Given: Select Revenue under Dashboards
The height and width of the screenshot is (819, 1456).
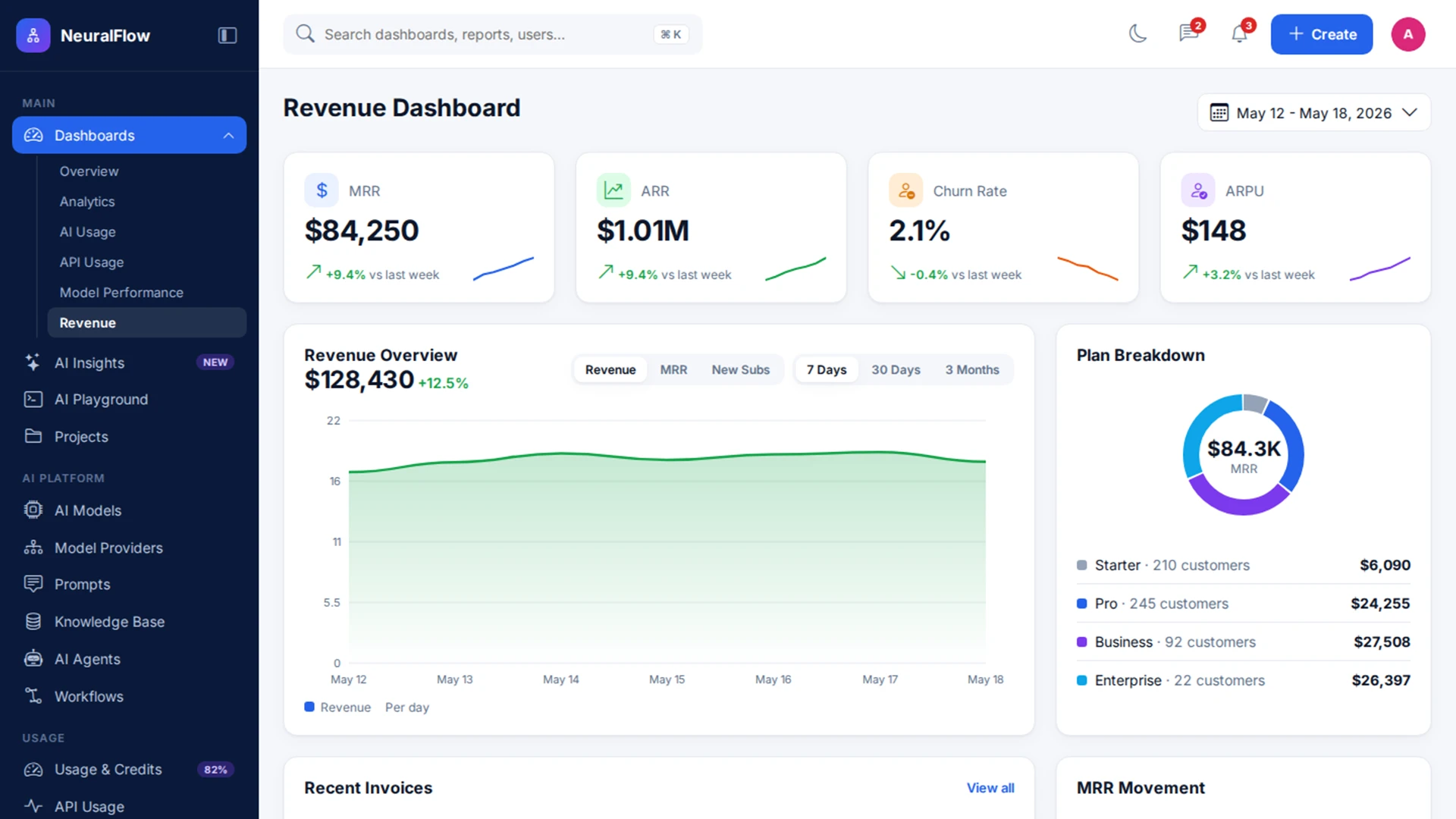Looking at the screenshot, I should [x=146, y=322].
